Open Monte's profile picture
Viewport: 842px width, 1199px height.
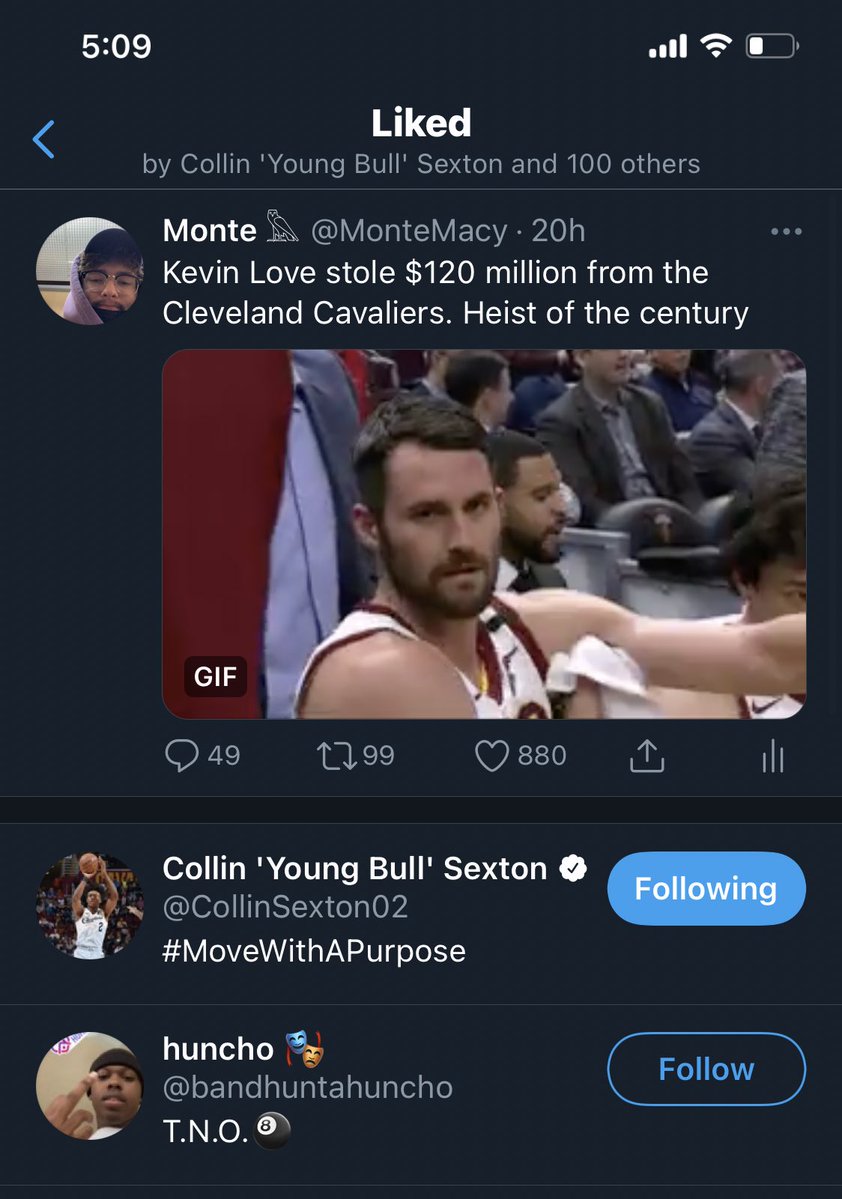click(x=89, y=270)
